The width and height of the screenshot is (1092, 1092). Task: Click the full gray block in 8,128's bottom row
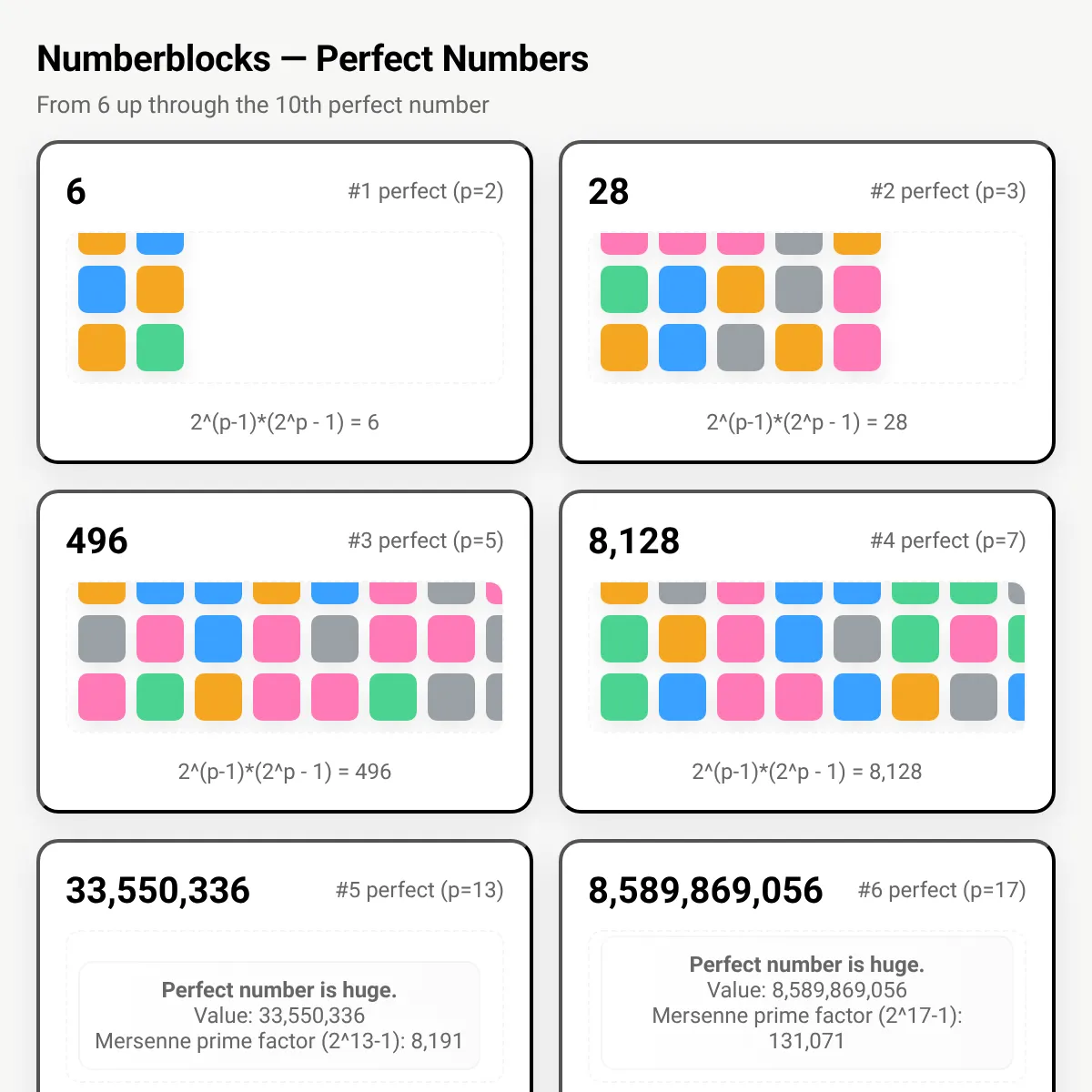974,697
